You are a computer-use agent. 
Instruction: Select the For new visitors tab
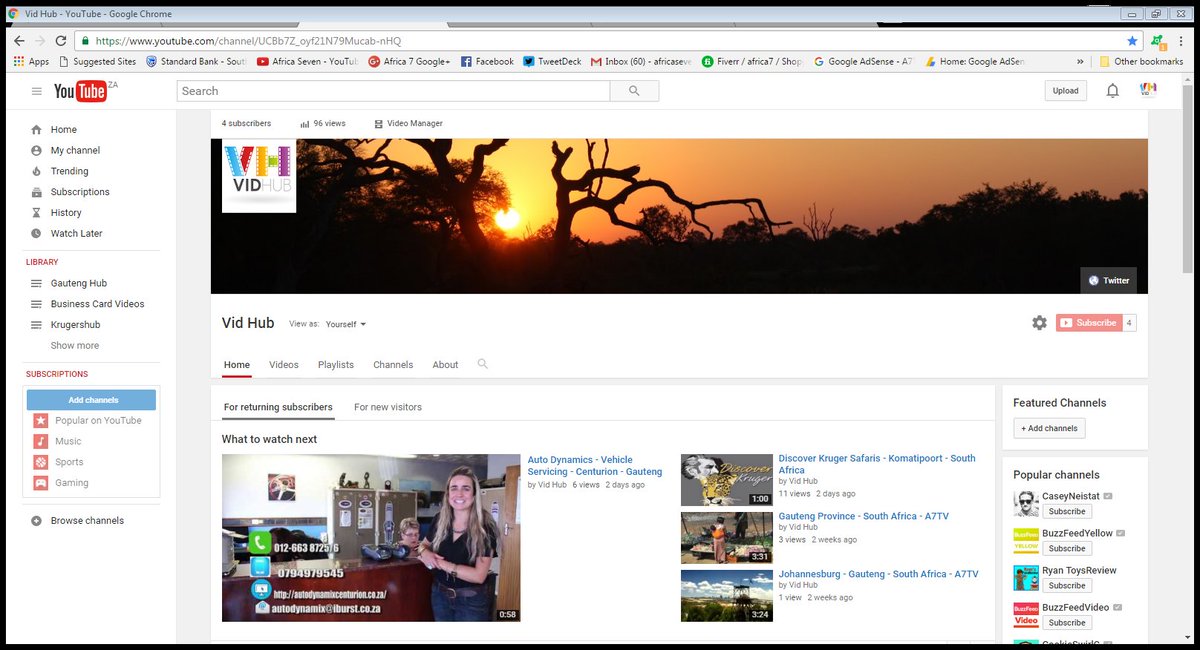[388, 407]
